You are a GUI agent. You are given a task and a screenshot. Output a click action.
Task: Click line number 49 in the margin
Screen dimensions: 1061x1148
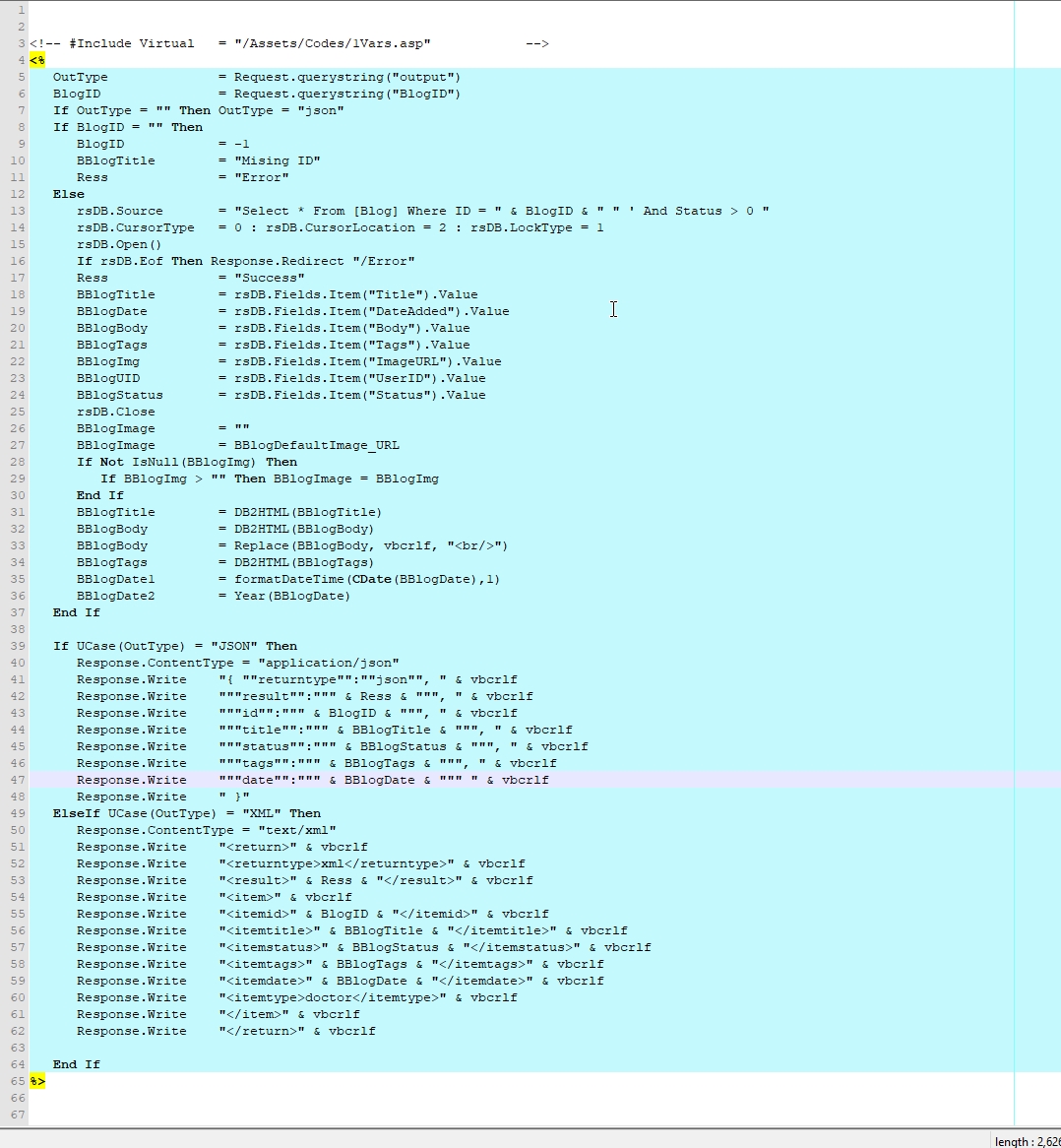(20, 813)
